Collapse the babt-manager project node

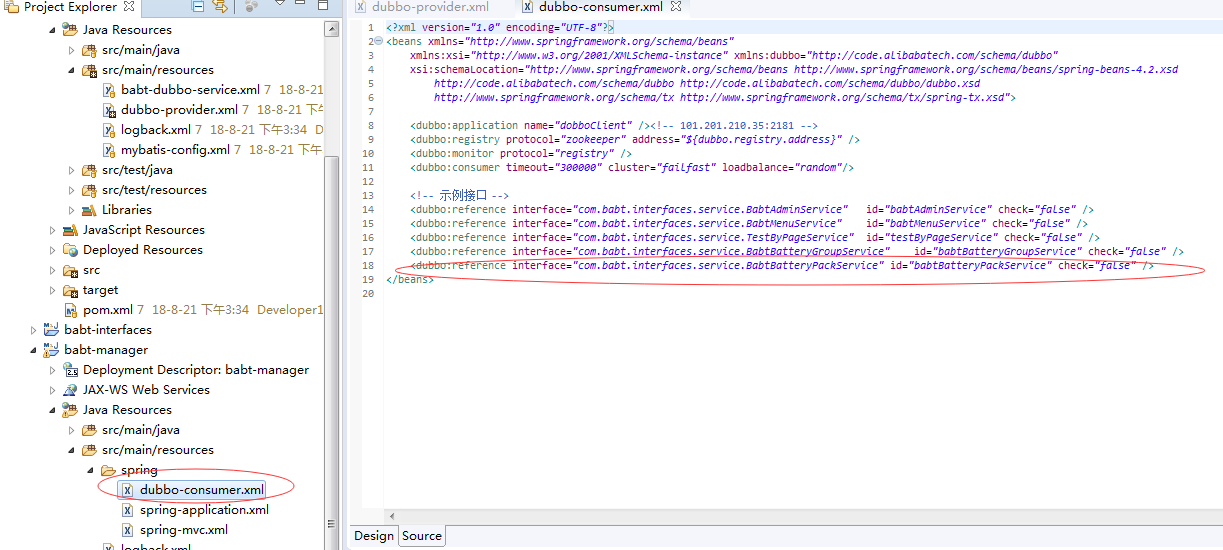[34, 350]
